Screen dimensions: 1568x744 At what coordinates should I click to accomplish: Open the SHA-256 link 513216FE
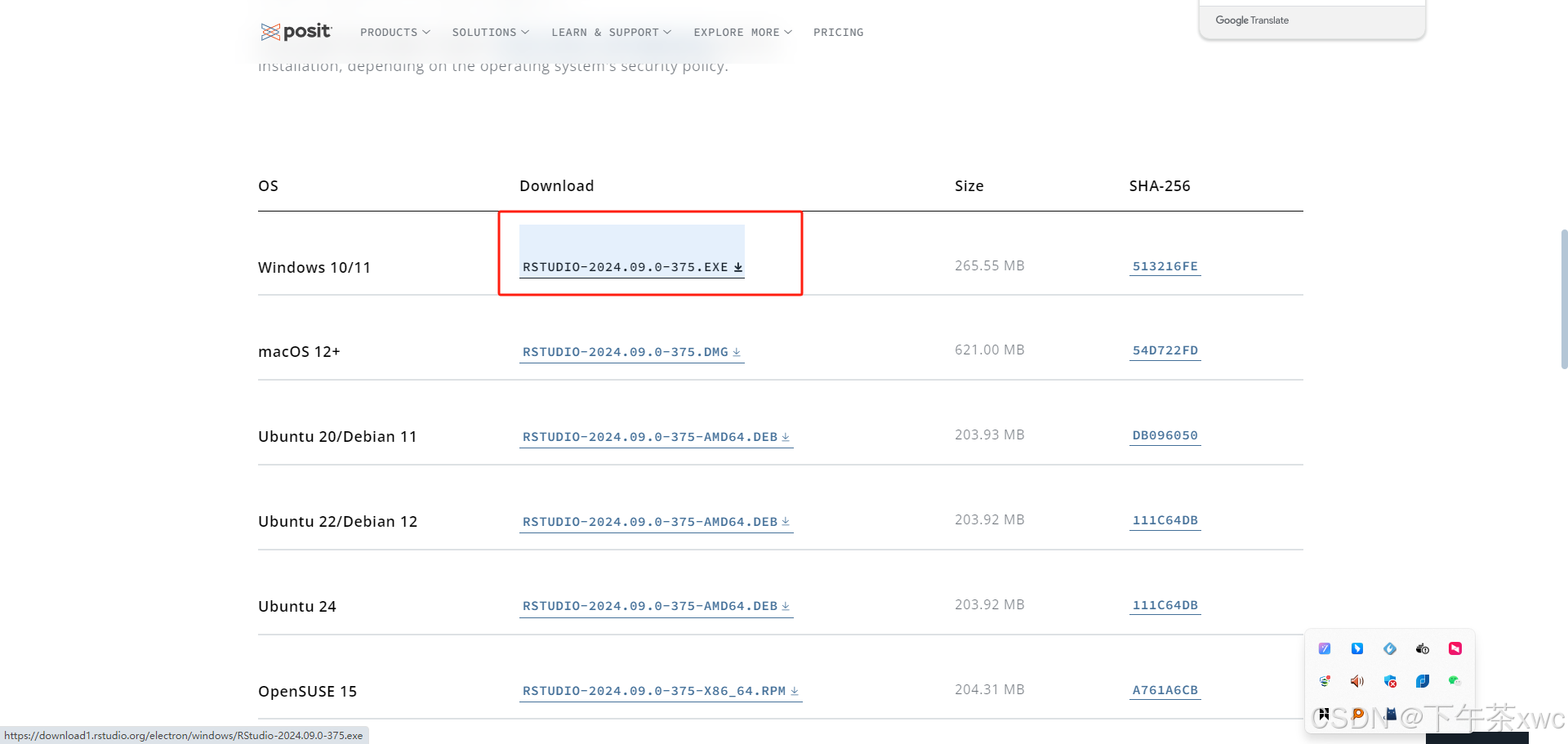click(1165, 265)
